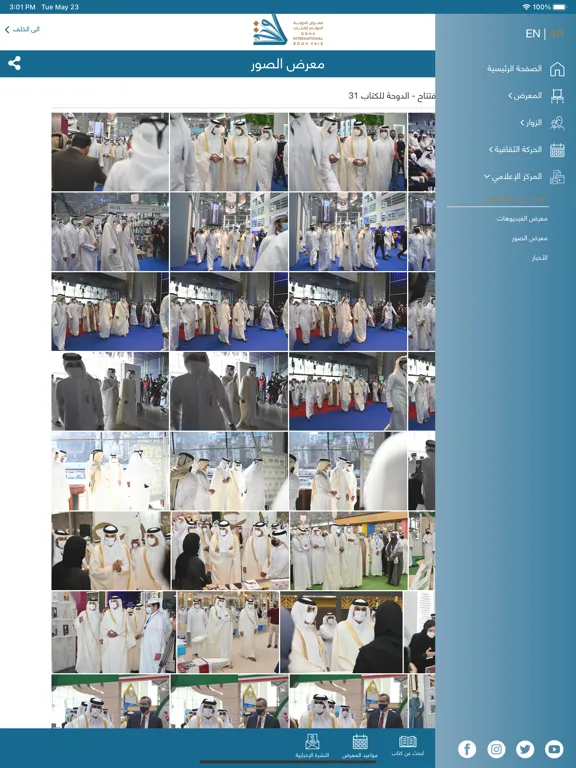The image size is (576, 768).
Task: Tap the Wi-Fi status icon
Action: tap(526, 7)
